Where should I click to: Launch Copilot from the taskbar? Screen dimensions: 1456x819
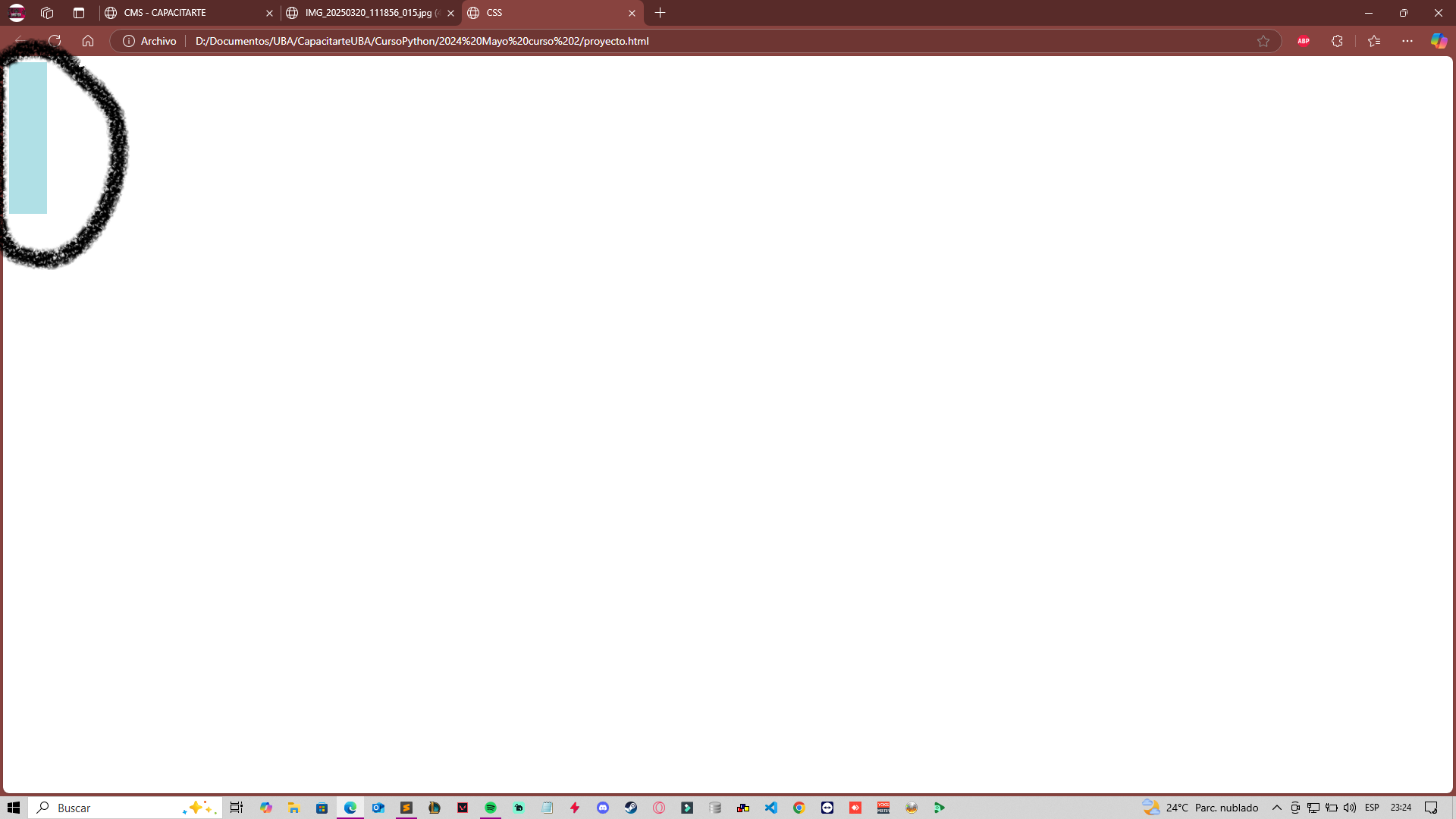click(266, 808)
